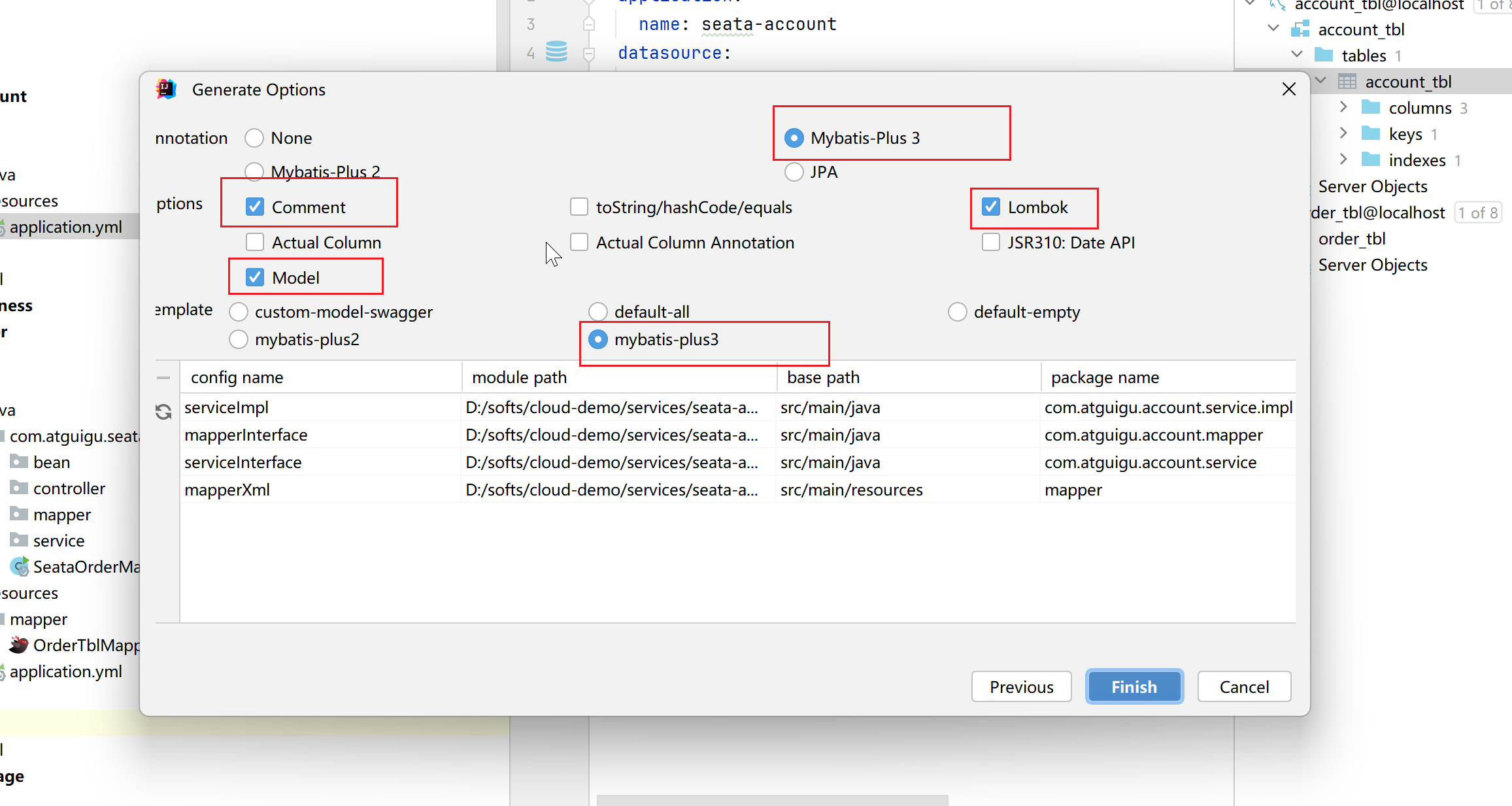Expand the keys folder
The height and width of the screenshot is (806, 1512).
1343,133
